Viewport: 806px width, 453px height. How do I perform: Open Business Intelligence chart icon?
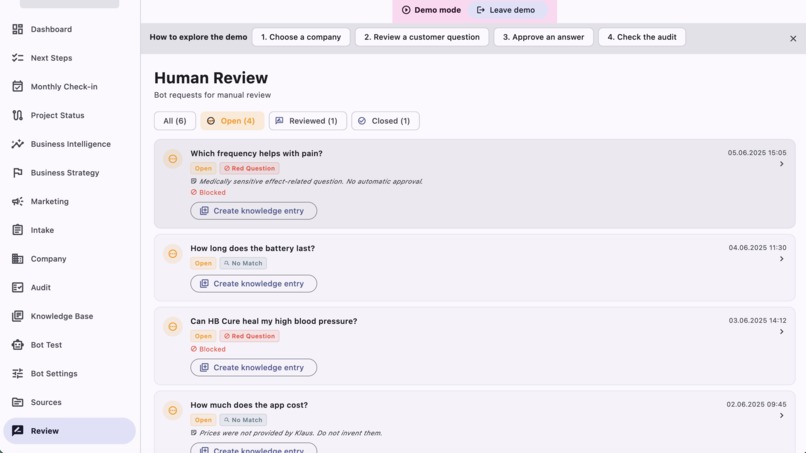click(x=17, y=144)
